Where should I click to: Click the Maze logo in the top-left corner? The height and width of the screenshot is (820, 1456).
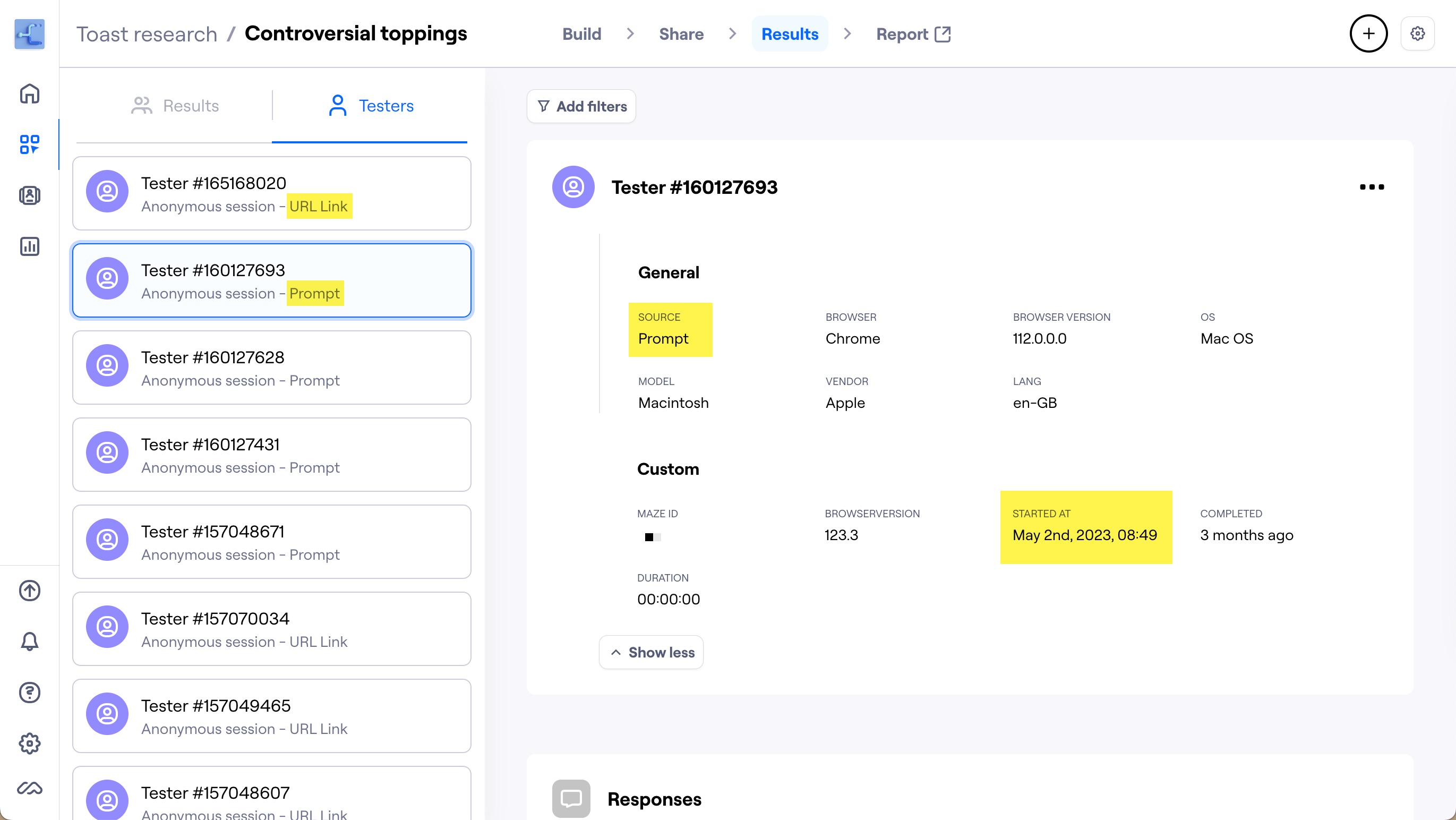point(29,35)
